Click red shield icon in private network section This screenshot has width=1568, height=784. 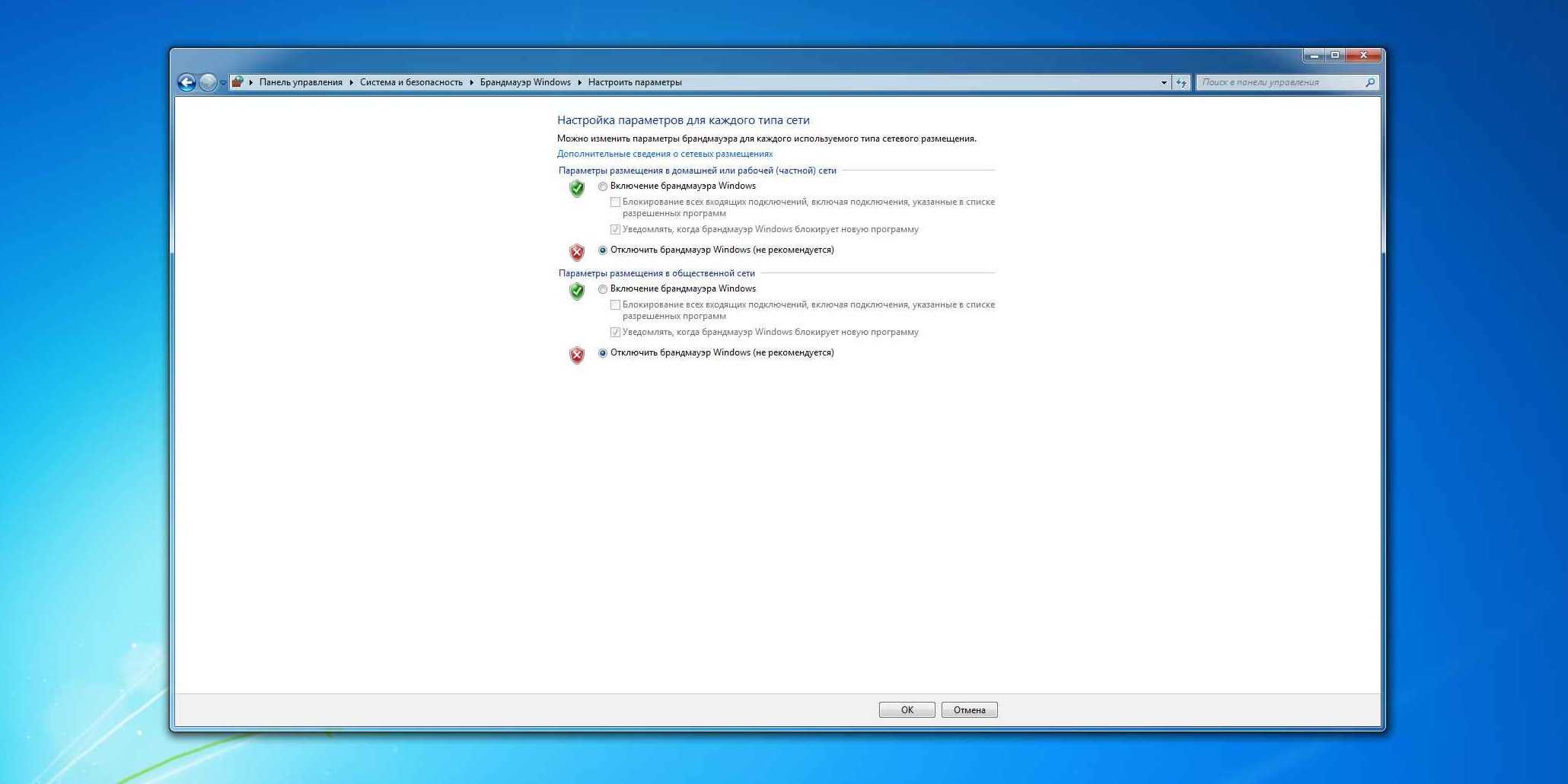(577, 252)
